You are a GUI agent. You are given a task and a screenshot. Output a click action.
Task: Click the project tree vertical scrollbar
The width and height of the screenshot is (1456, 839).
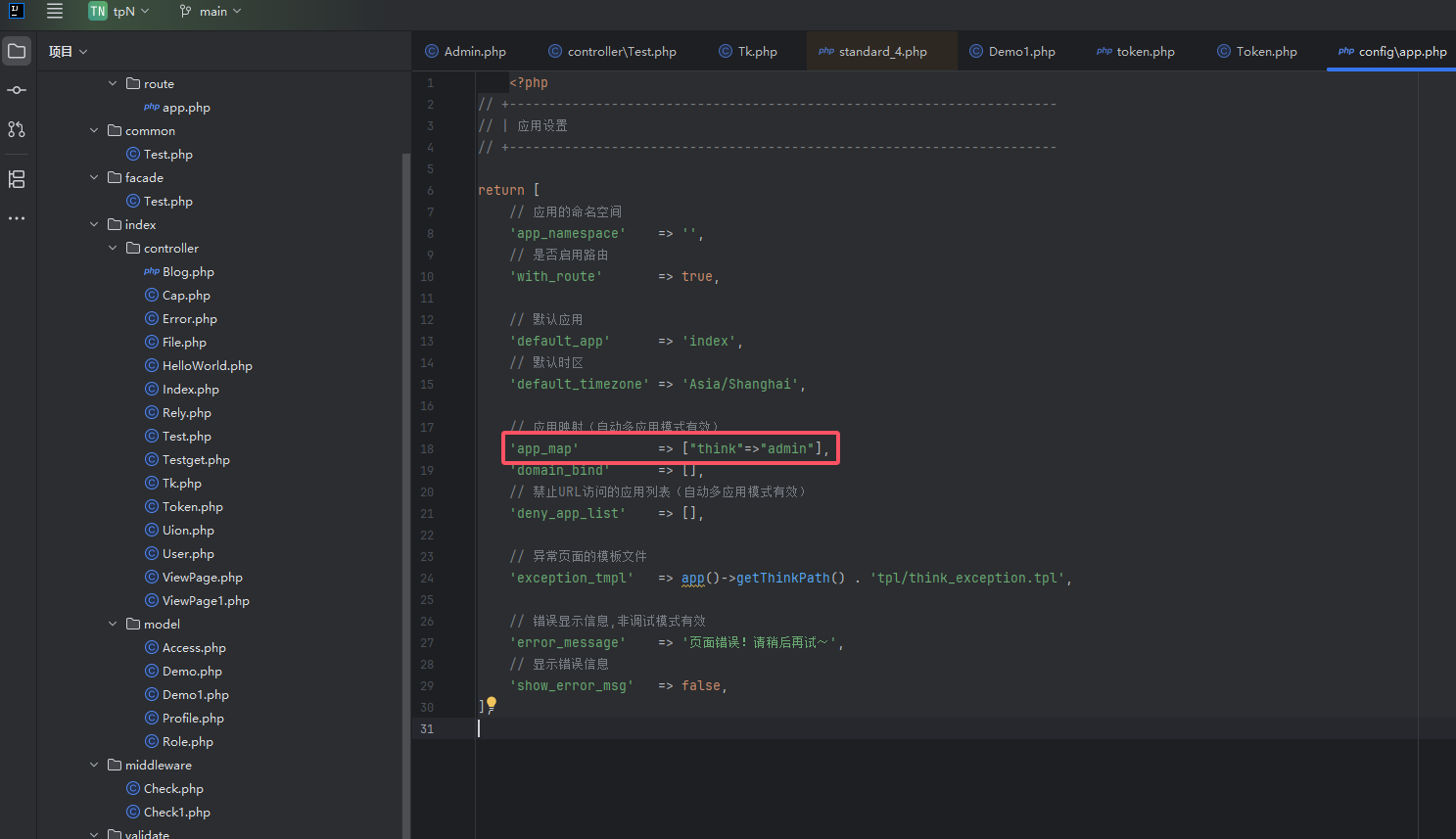pos(406,489)
